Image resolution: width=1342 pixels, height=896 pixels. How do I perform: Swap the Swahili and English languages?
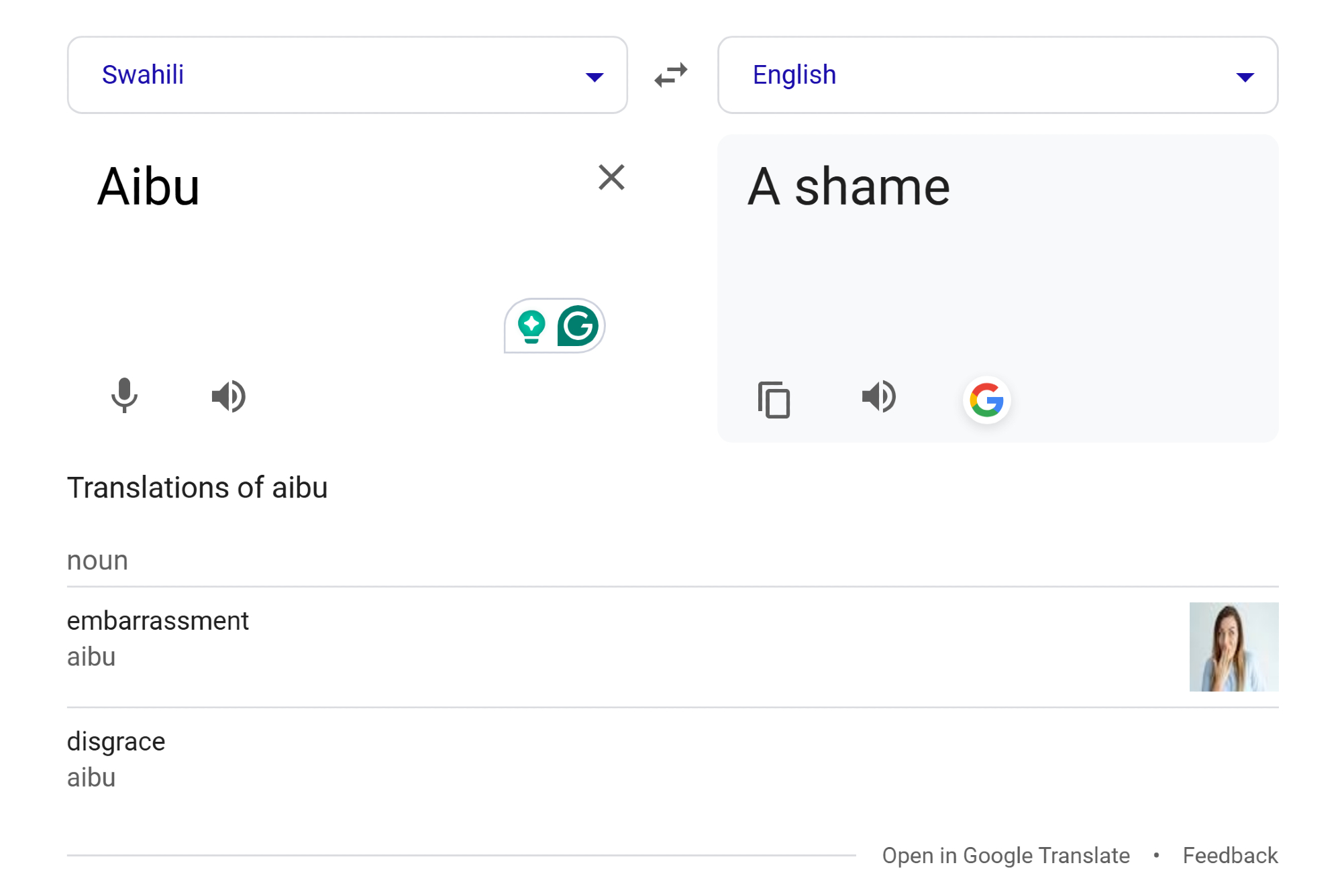click(671, 75)
